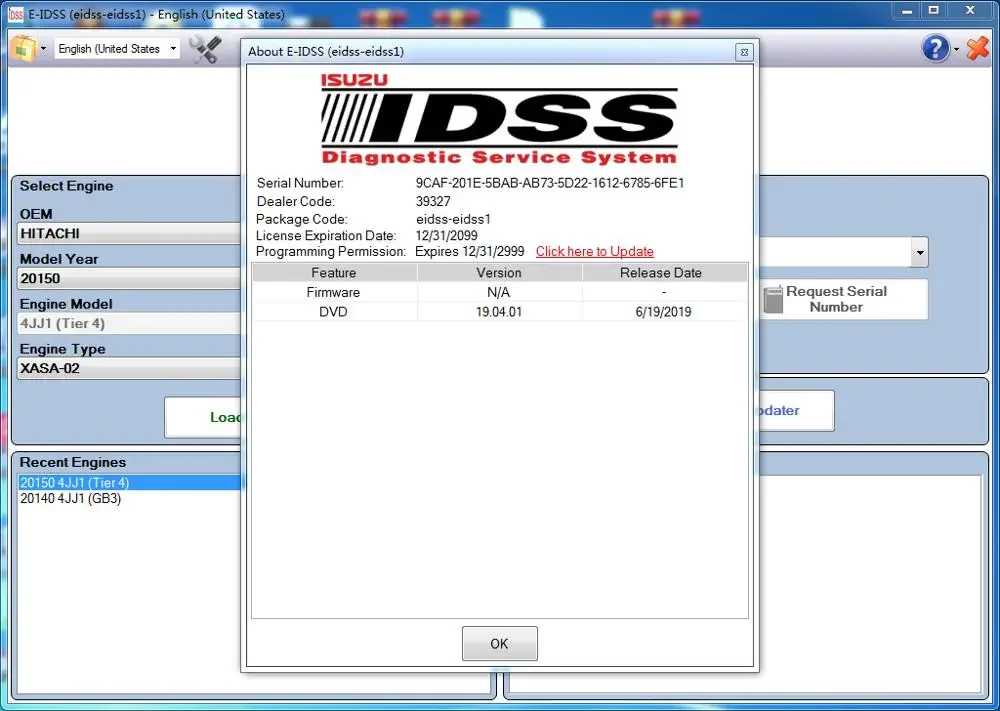Viewport: 1000px width, 711px height.
Task: Click OK to dismiss the About dialog
Action: [499, 643]
